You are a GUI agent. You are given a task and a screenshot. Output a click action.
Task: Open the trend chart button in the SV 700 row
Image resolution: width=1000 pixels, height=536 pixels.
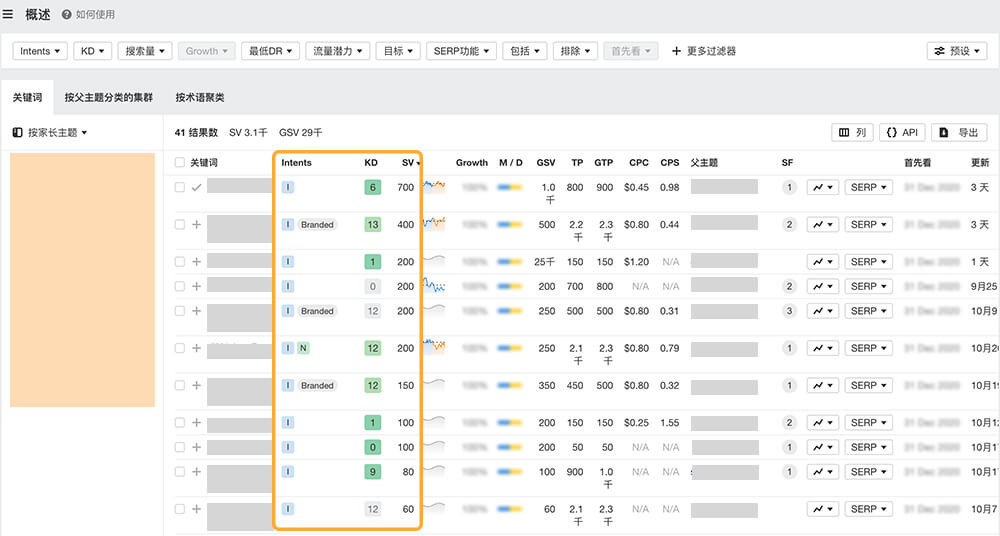click(822, 187)
